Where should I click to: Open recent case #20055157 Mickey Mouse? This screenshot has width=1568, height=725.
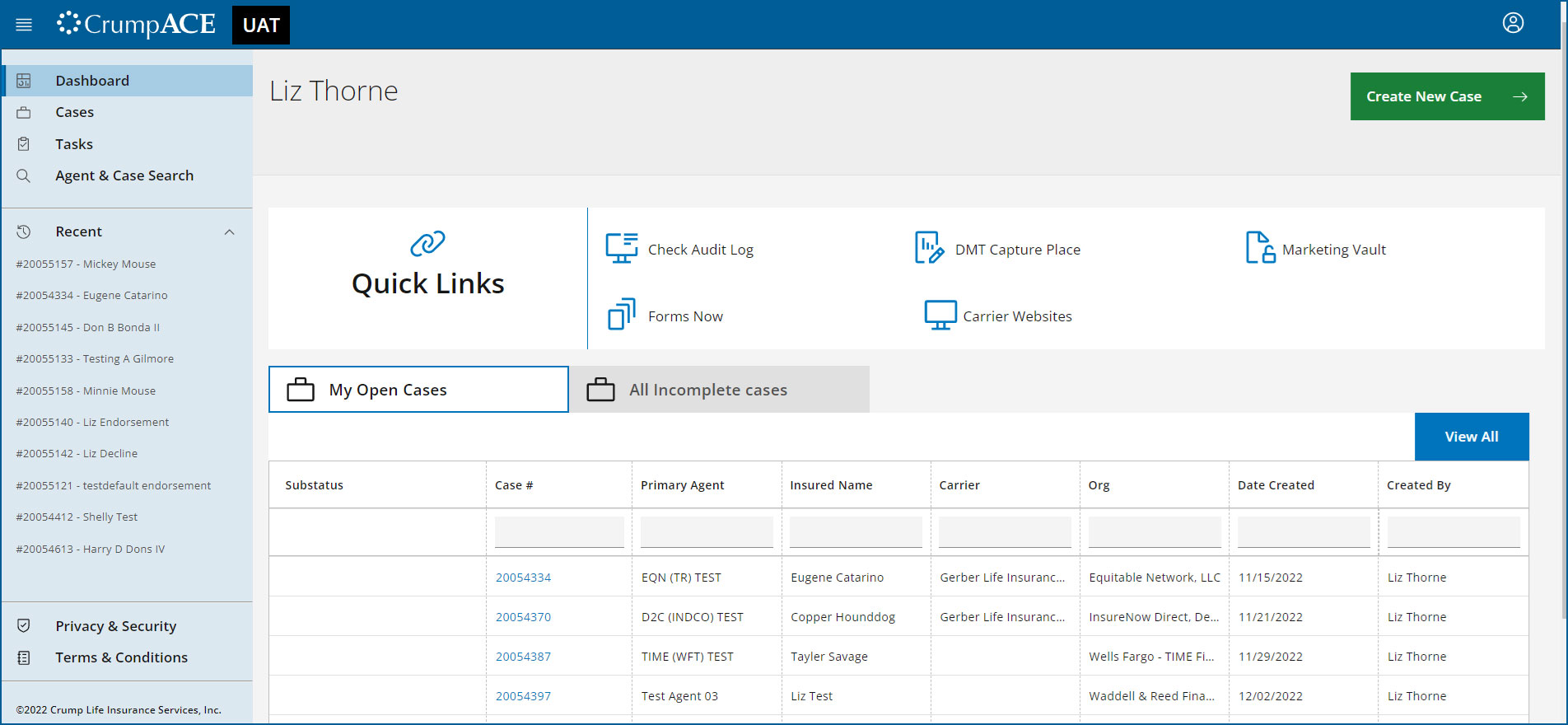pyautogui.click(x=86, y=264)
